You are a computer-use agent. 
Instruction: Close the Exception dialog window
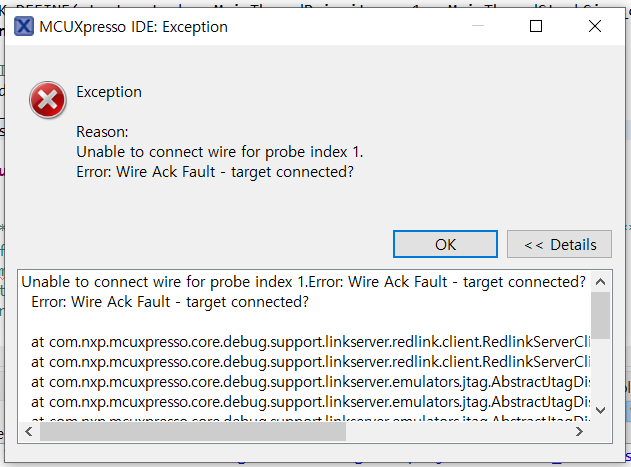[595, 26]
